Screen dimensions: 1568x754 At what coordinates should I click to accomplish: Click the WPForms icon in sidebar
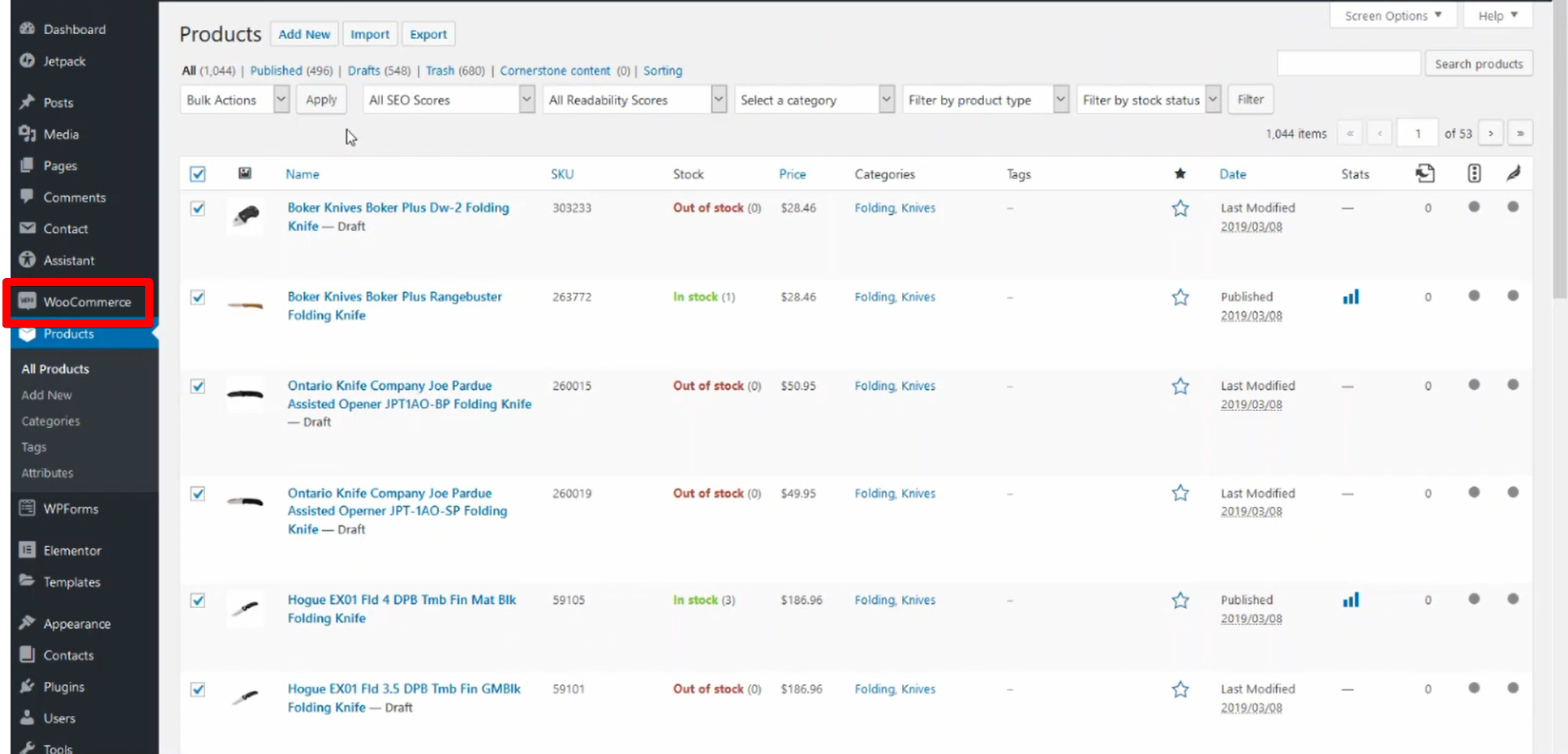tap(28, 508)
